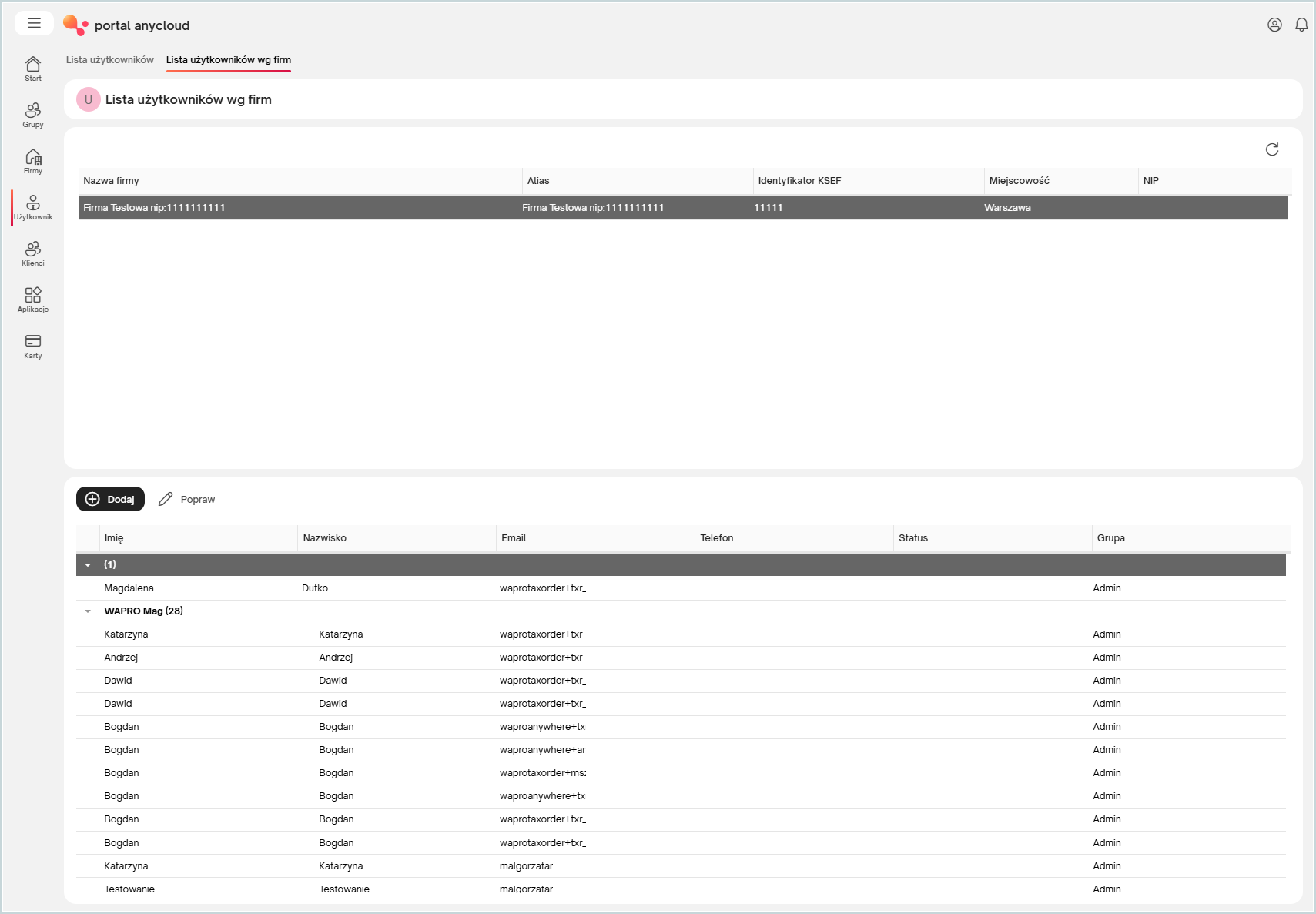Click the Status column header
Viewport: 1316px width, 914px height.
pos(993,538)
